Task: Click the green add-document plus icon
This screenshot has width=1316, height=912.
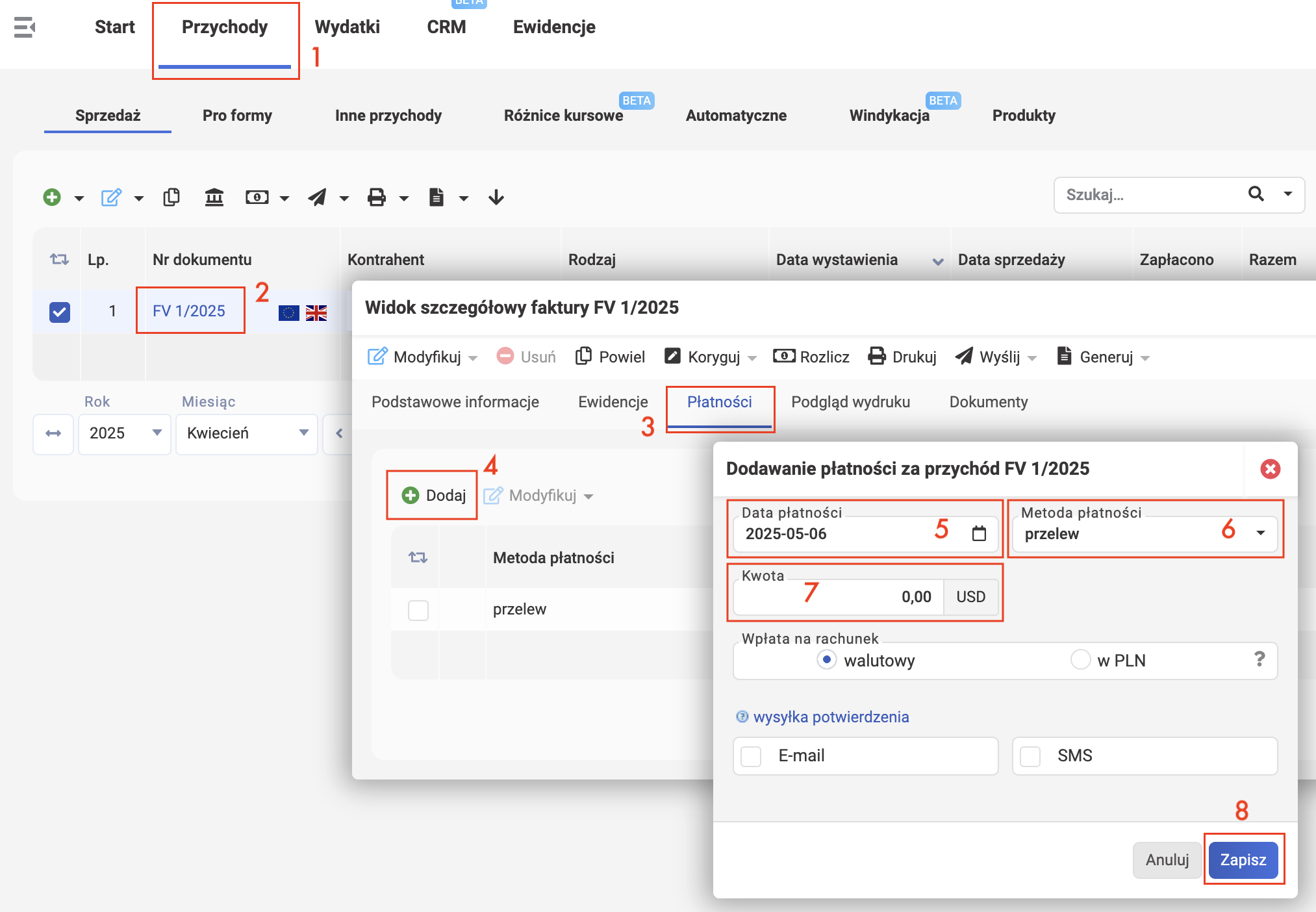Action: (x=52, y=197)
